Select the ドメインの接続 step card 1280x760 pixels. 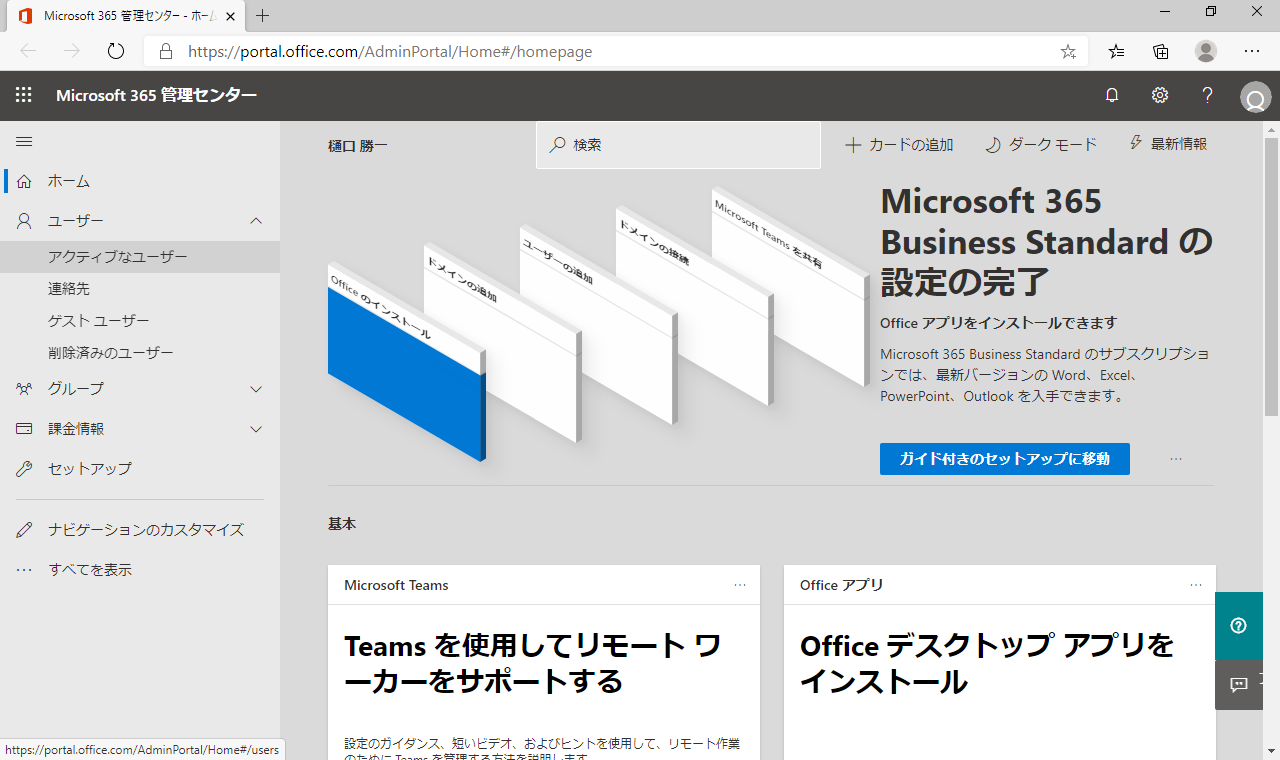point(694,306)
